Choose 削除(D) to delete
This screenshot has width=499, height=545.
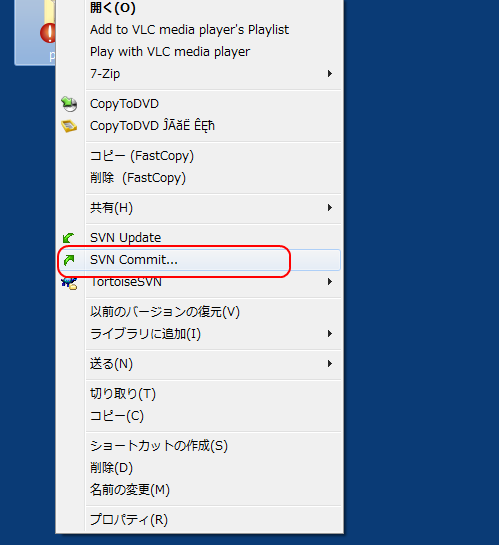click(198, 468)
